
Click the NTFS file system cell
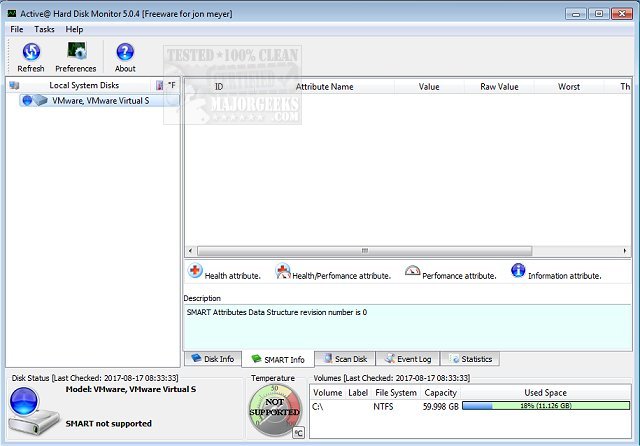click(x=383, y=406)
